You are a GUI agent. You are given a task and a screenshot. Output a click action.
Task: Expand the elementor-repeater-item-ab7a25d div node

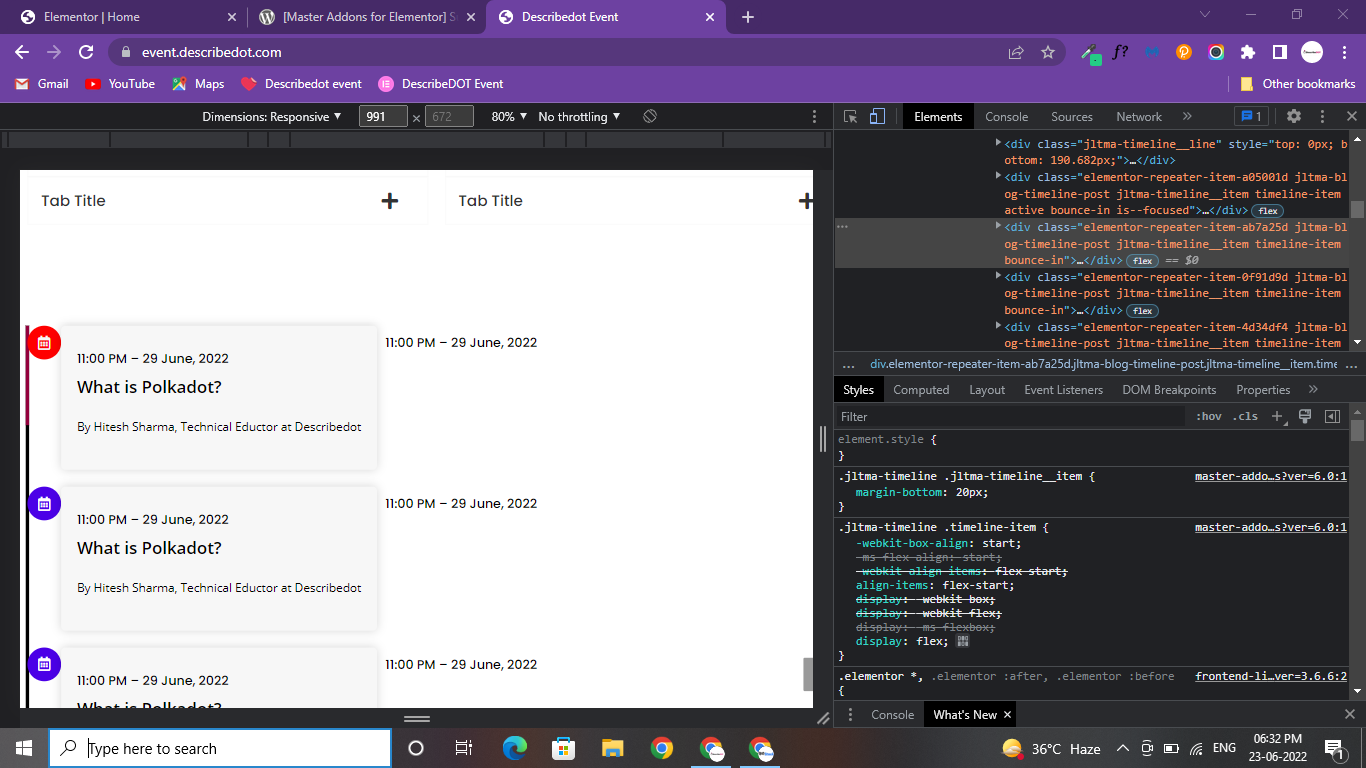998,227
